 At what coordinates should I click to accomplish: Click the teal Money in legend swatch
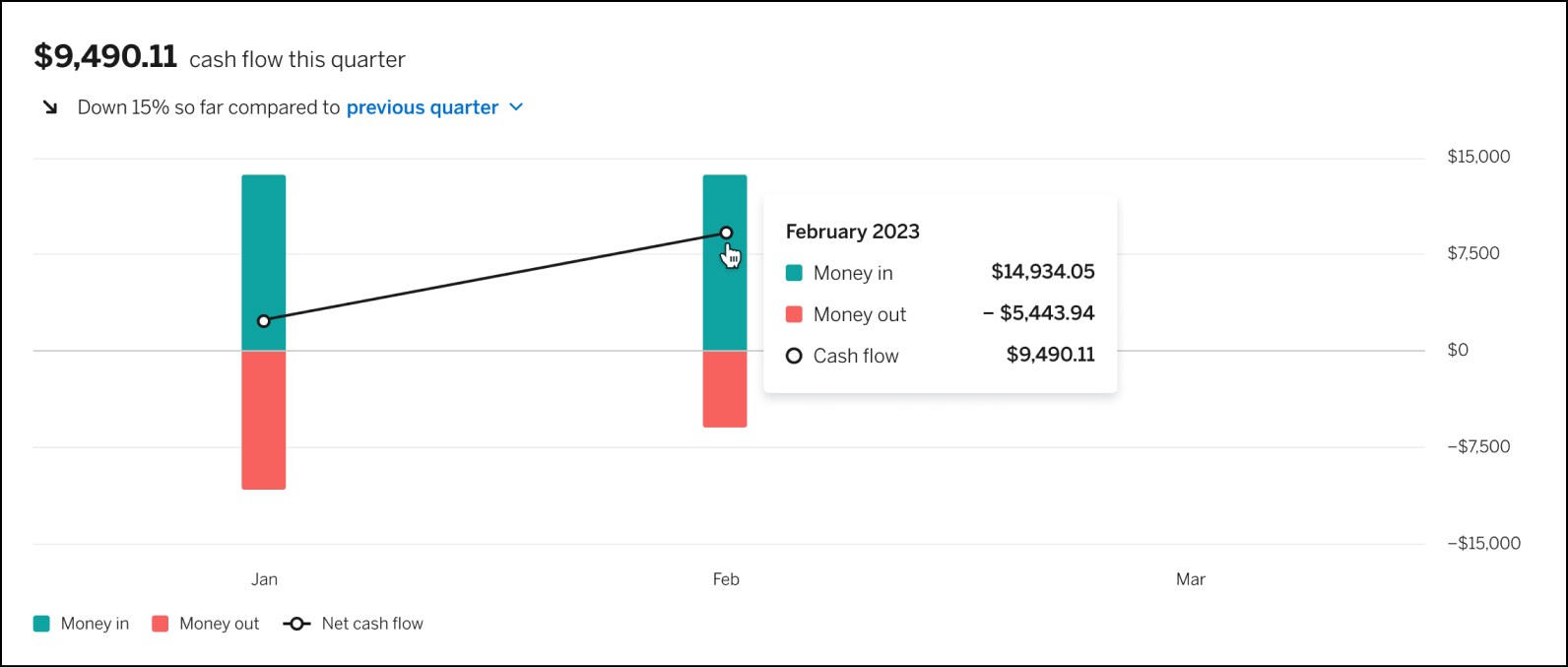coord(39,623)
